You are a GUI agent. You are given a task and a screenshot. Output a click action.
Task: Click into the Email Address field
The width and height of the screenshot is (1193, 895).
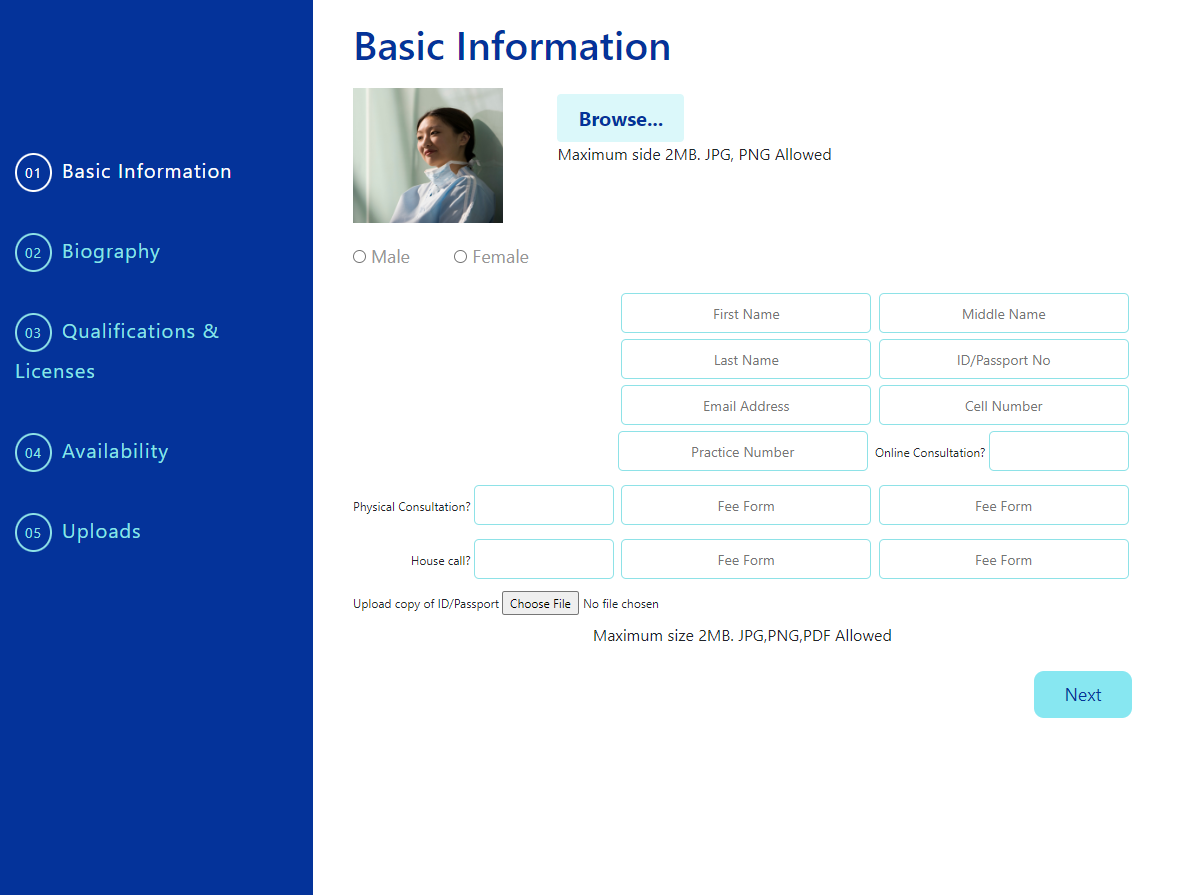pos(745,405)
